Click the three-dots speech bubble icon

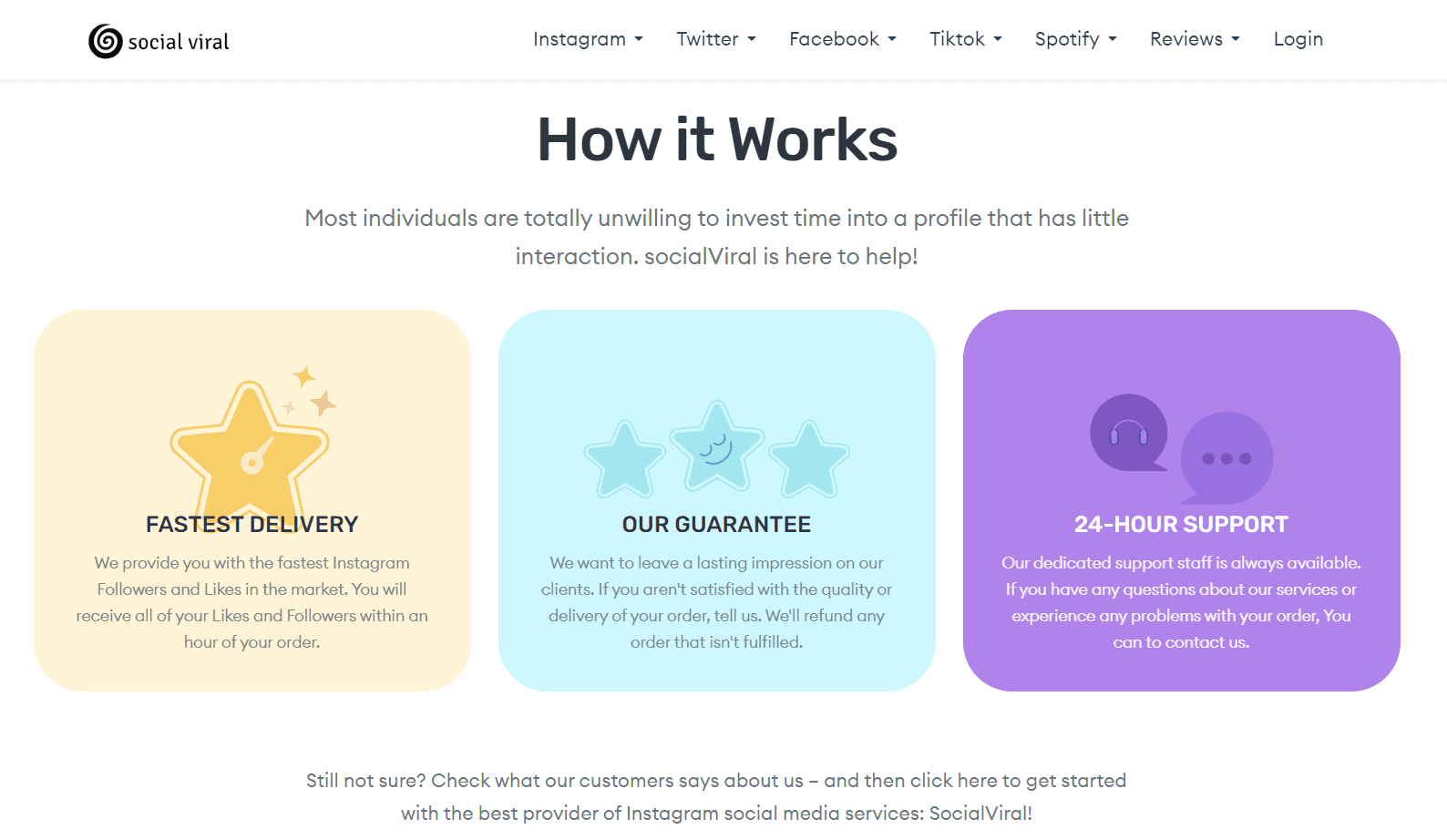pos(1226,458)
